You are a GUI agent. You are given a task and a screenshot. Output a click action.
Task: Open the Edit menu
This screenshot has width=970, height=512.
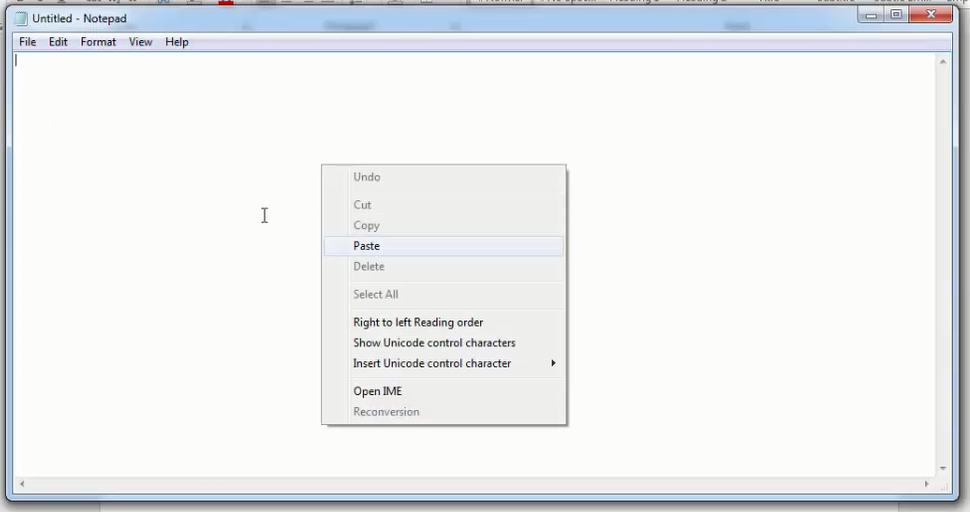58,42
